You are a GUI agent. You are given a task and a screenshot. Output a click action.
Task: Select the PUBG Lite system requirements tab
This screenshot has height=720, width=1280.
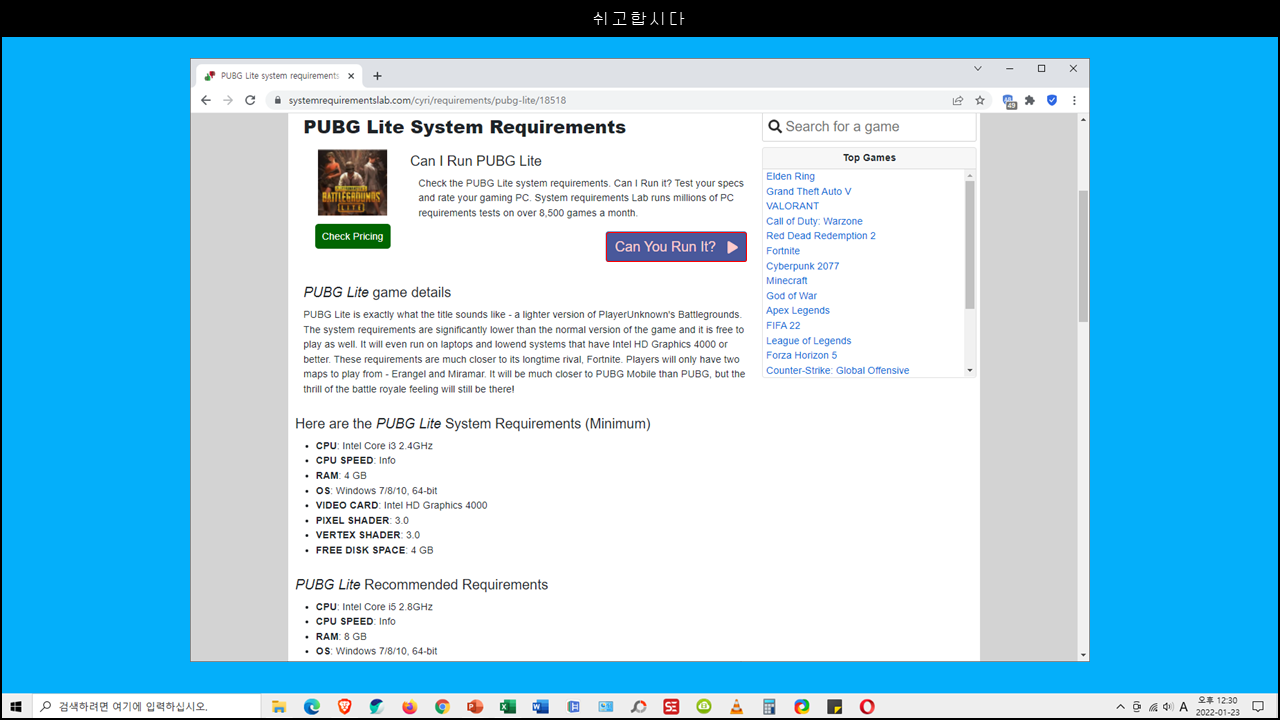[279, 76]
